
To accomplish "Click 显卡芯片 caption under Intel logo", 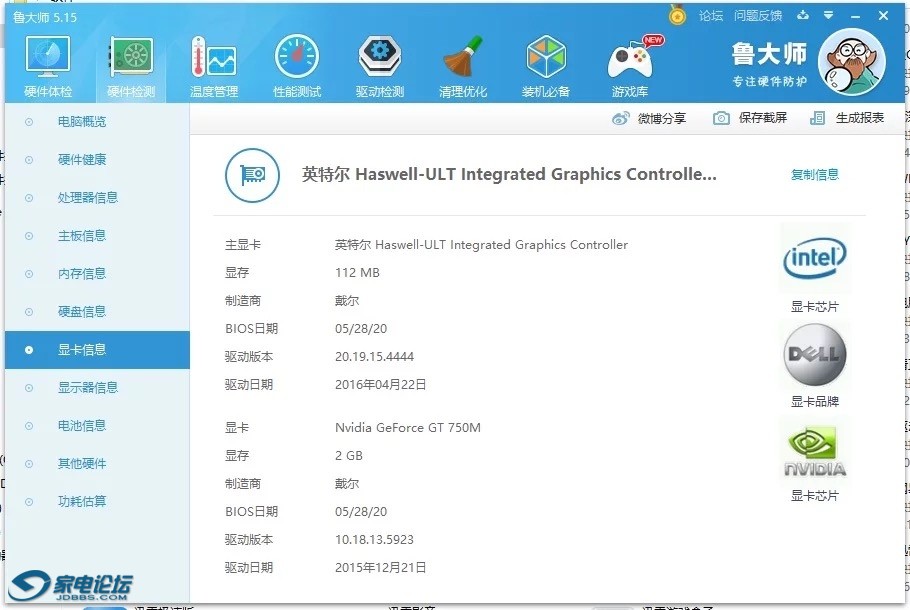I will (x=815, y=307).
